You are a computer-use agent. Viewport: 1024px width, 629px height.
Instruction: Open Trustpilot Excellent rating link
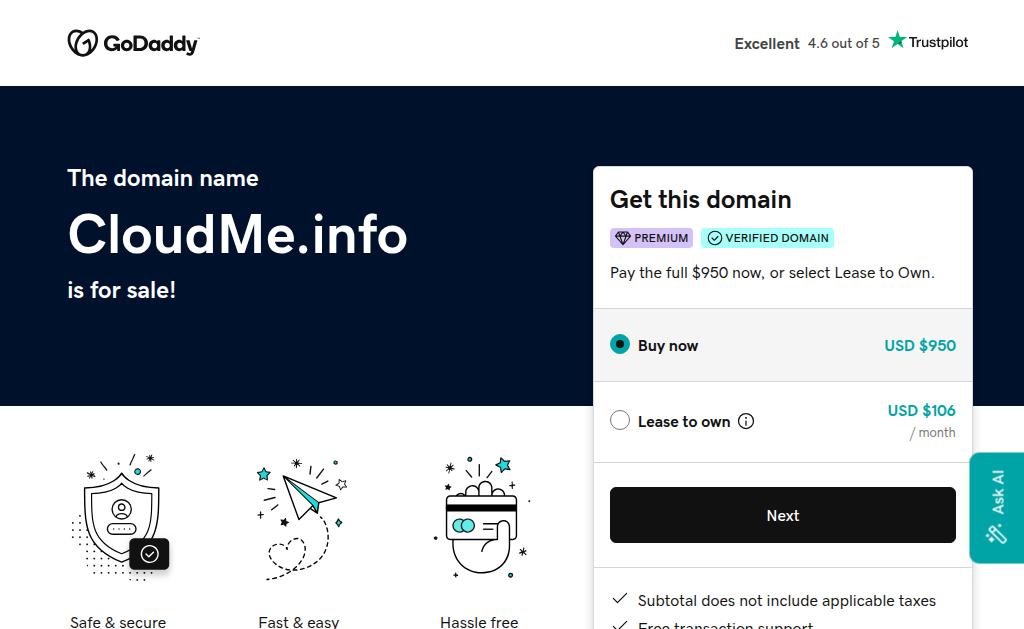(x=851, y=42)
